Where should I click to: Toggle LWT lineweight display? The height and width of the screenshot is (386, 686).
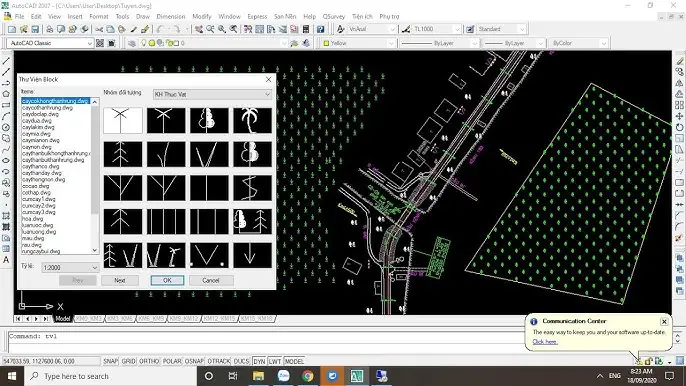pos(275,361)
